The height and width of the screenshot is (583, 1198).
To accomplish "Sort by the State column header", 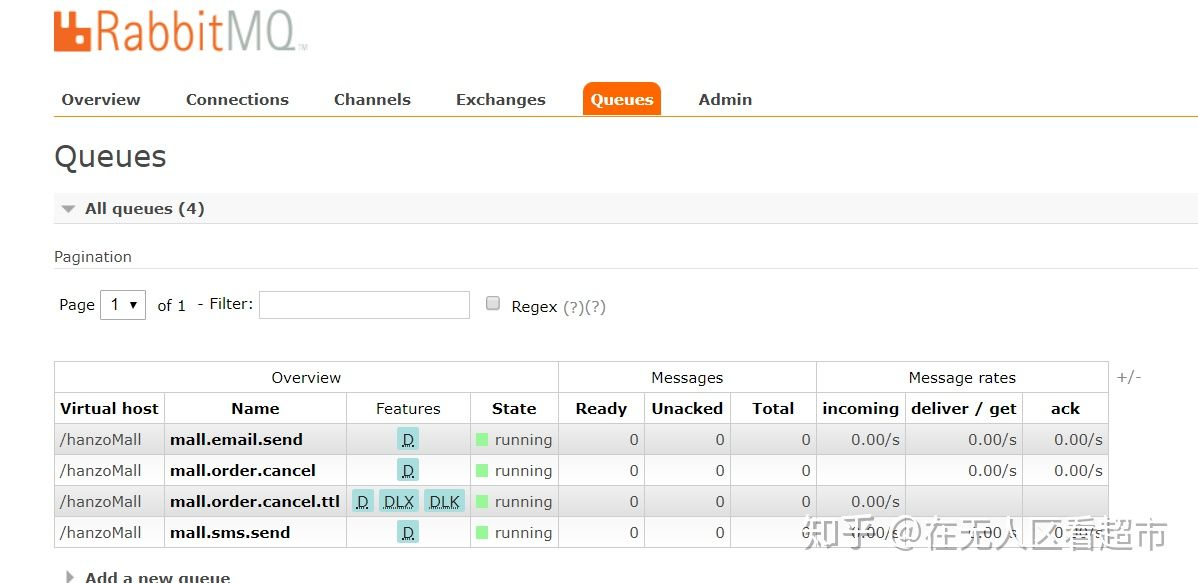I will tap(514, 409).
